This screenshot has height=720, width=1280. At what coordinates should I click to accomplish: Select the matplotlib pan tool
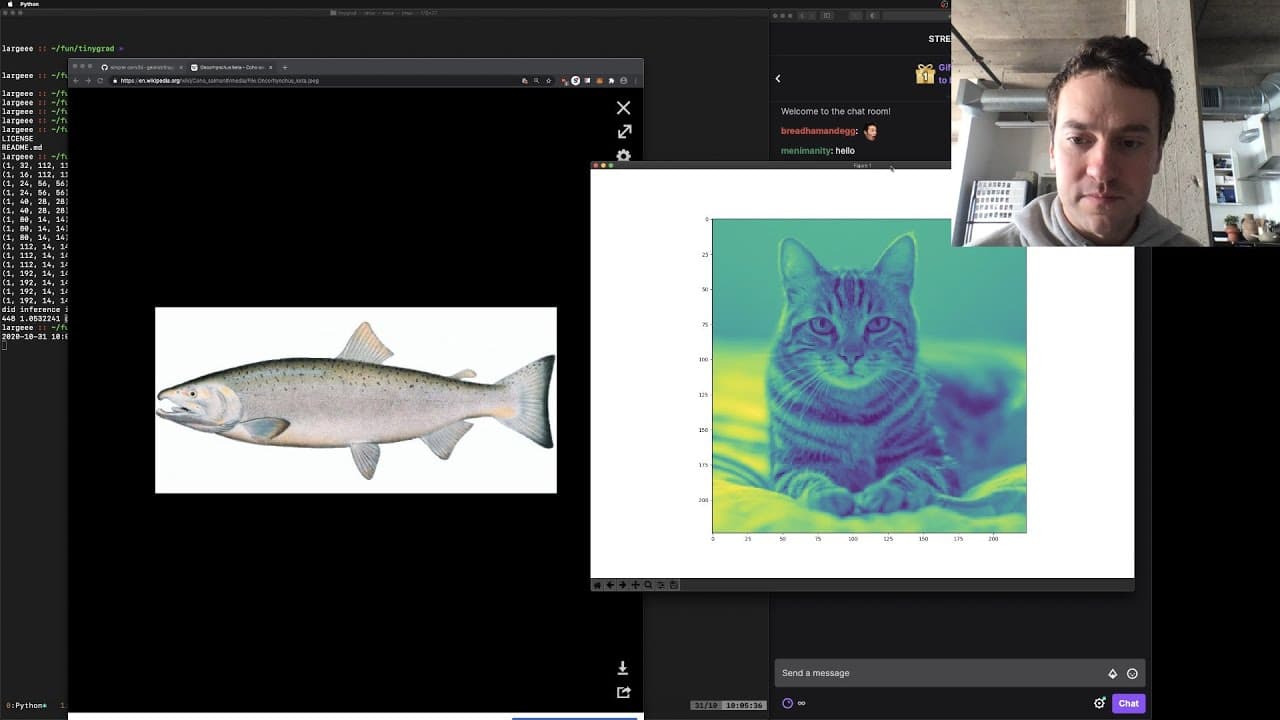635,585
